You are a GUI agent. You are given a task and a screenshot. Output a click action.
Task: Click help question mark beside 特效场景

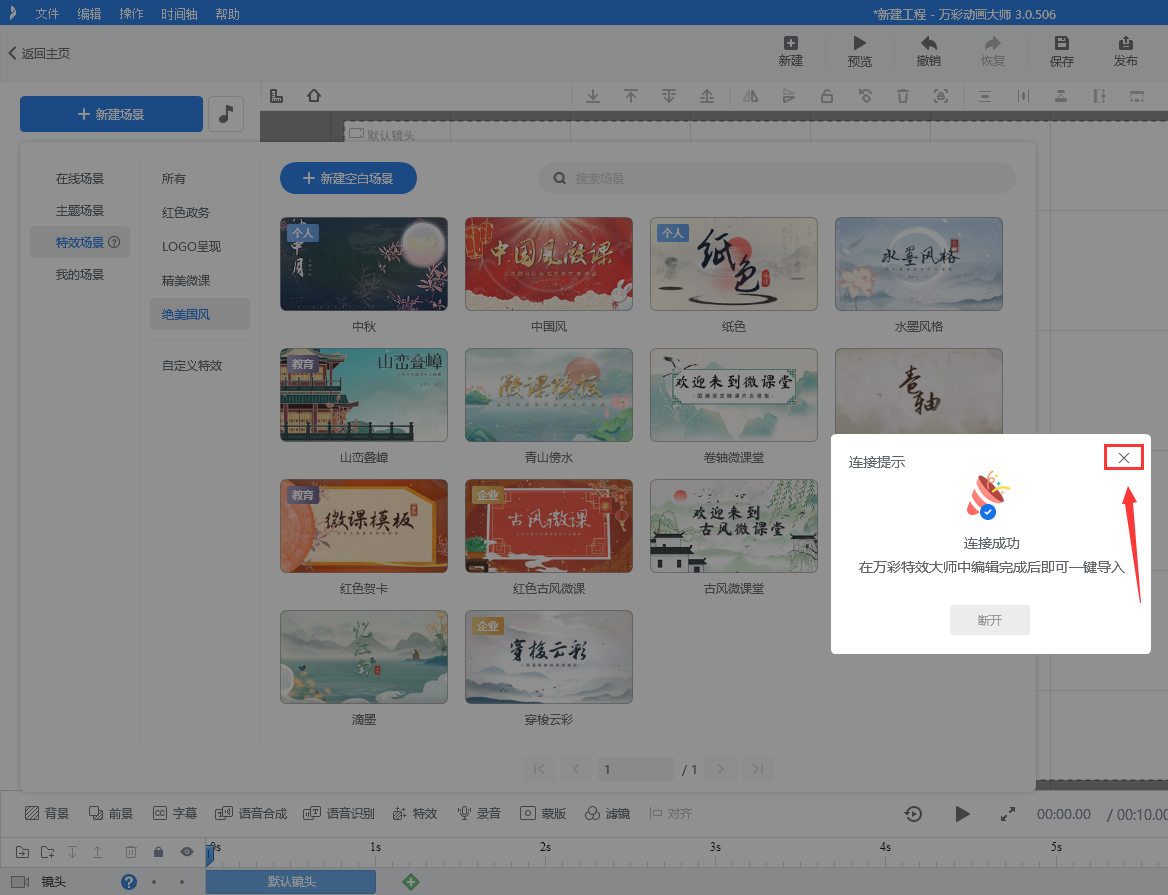[x=114, y=242]
